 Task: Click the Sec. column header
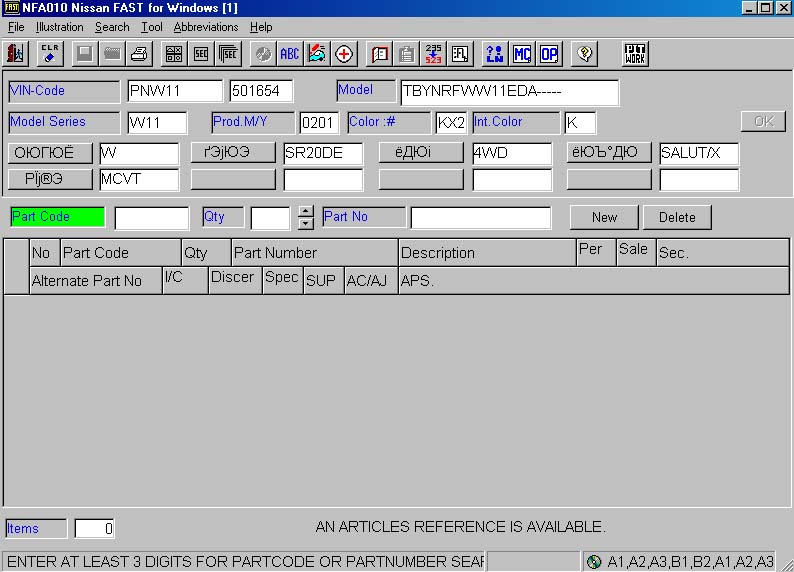[723, 253]
